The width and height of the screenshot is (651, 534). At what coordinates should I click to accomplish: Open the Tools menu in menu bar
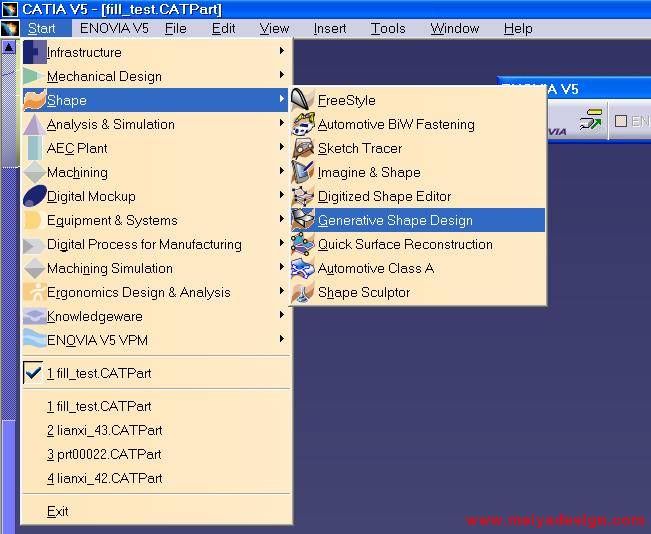click(x=388, y=28)
